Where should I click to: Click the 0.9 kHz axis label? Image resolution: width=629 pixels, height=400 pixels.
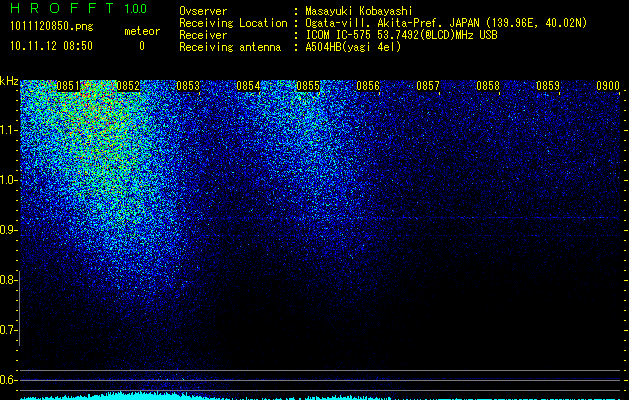(x=8, y=230)
